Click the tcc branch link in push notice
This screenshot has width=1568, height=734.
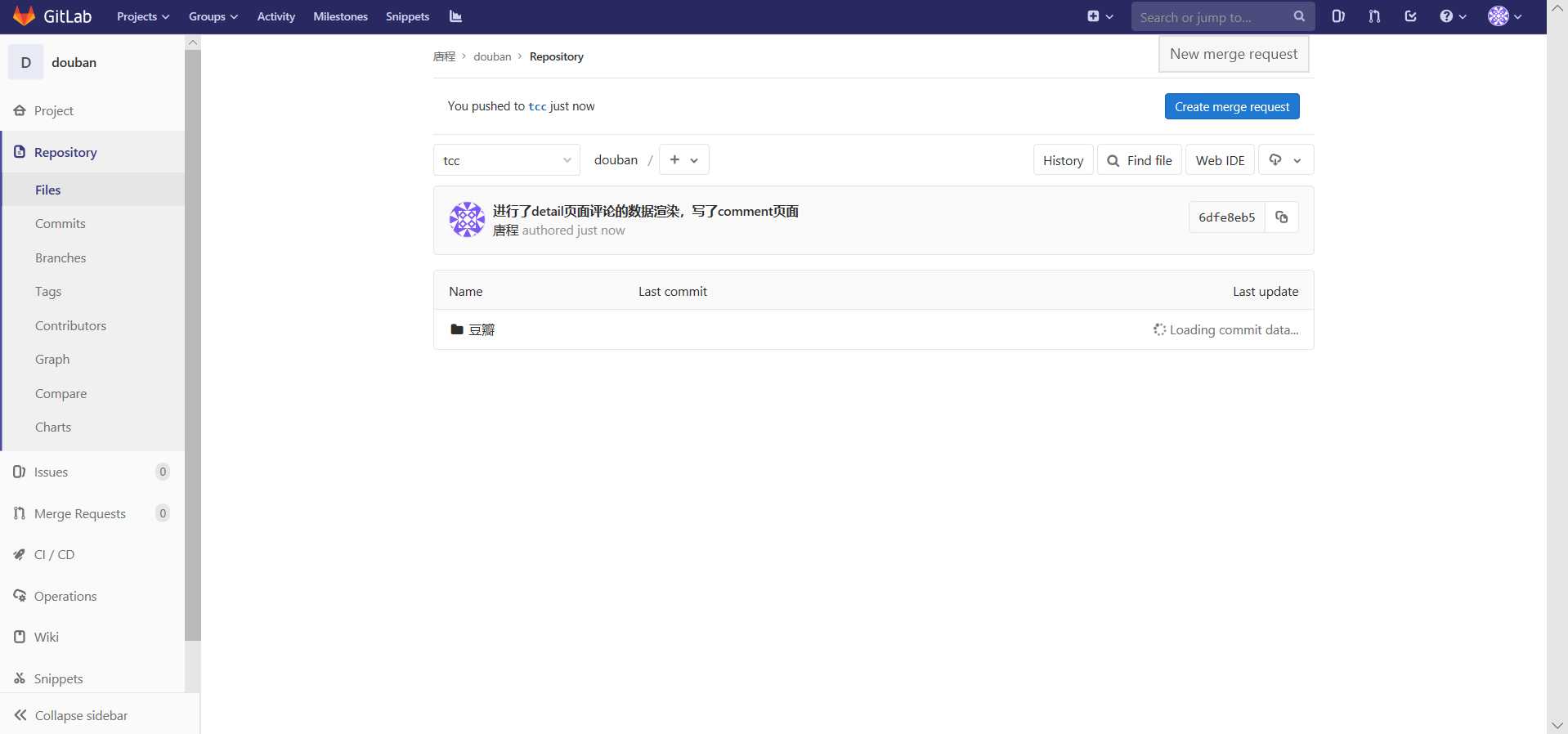tap(537, 107)
